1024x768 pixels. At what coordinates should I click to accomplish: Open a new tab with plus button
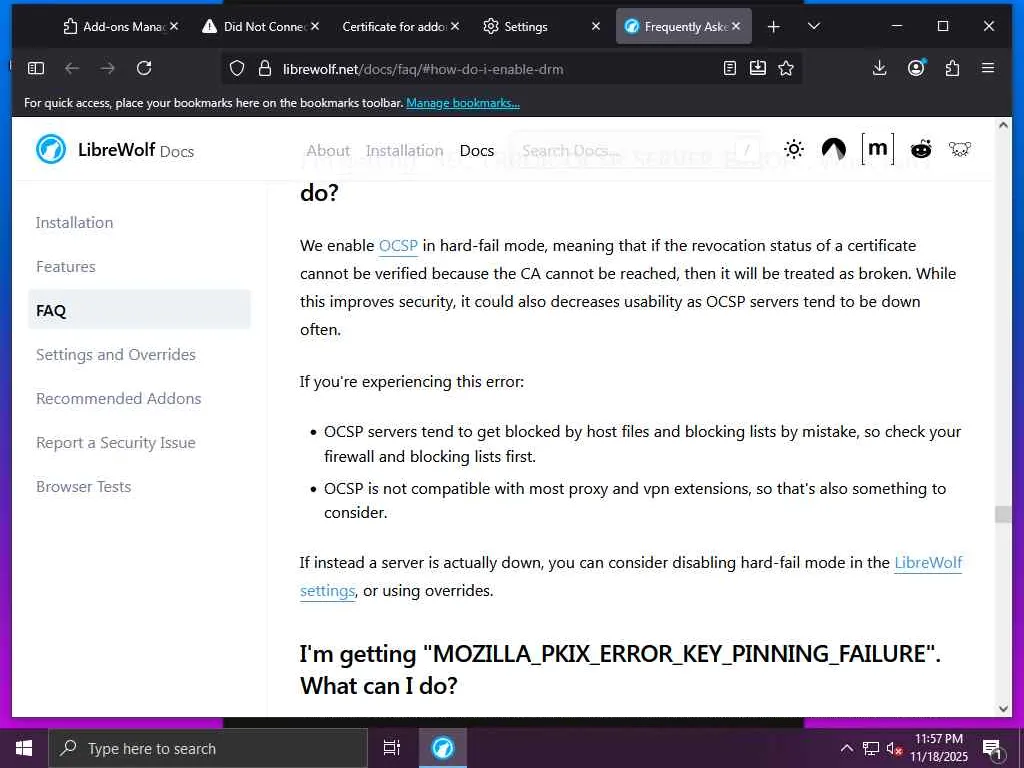pyautogui.click(x=773, y=26)
